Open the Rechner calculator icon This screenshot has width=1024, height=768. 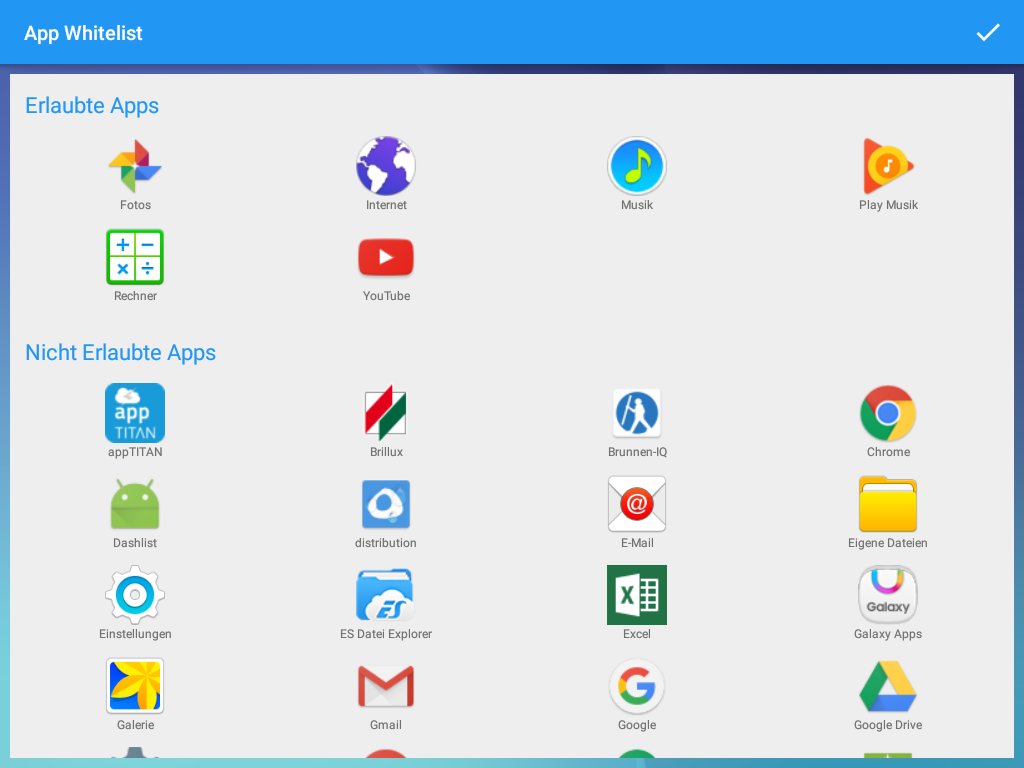[x=135, y=257]
